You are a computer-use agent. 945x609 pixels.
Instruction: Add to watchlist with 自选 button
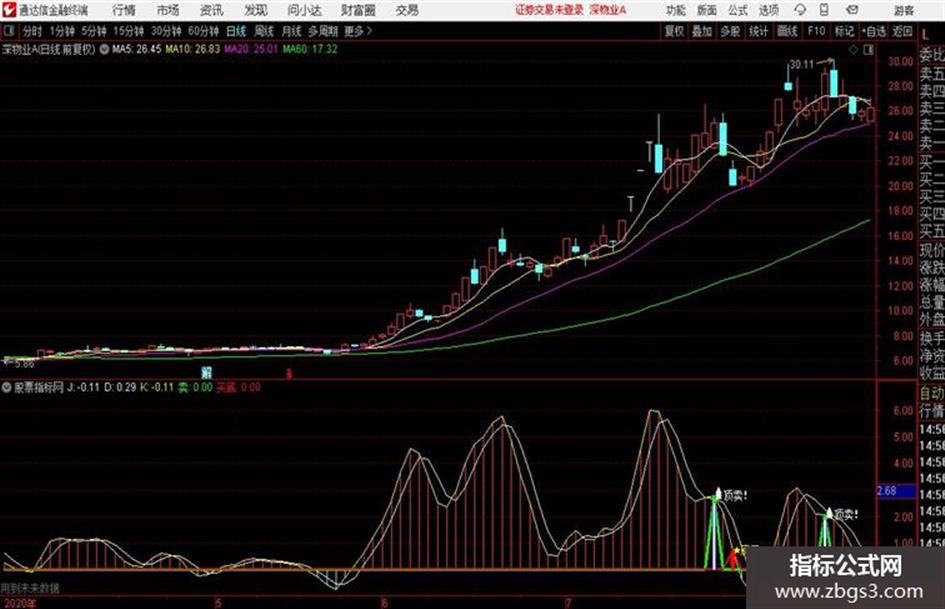(x=874, y=31)
